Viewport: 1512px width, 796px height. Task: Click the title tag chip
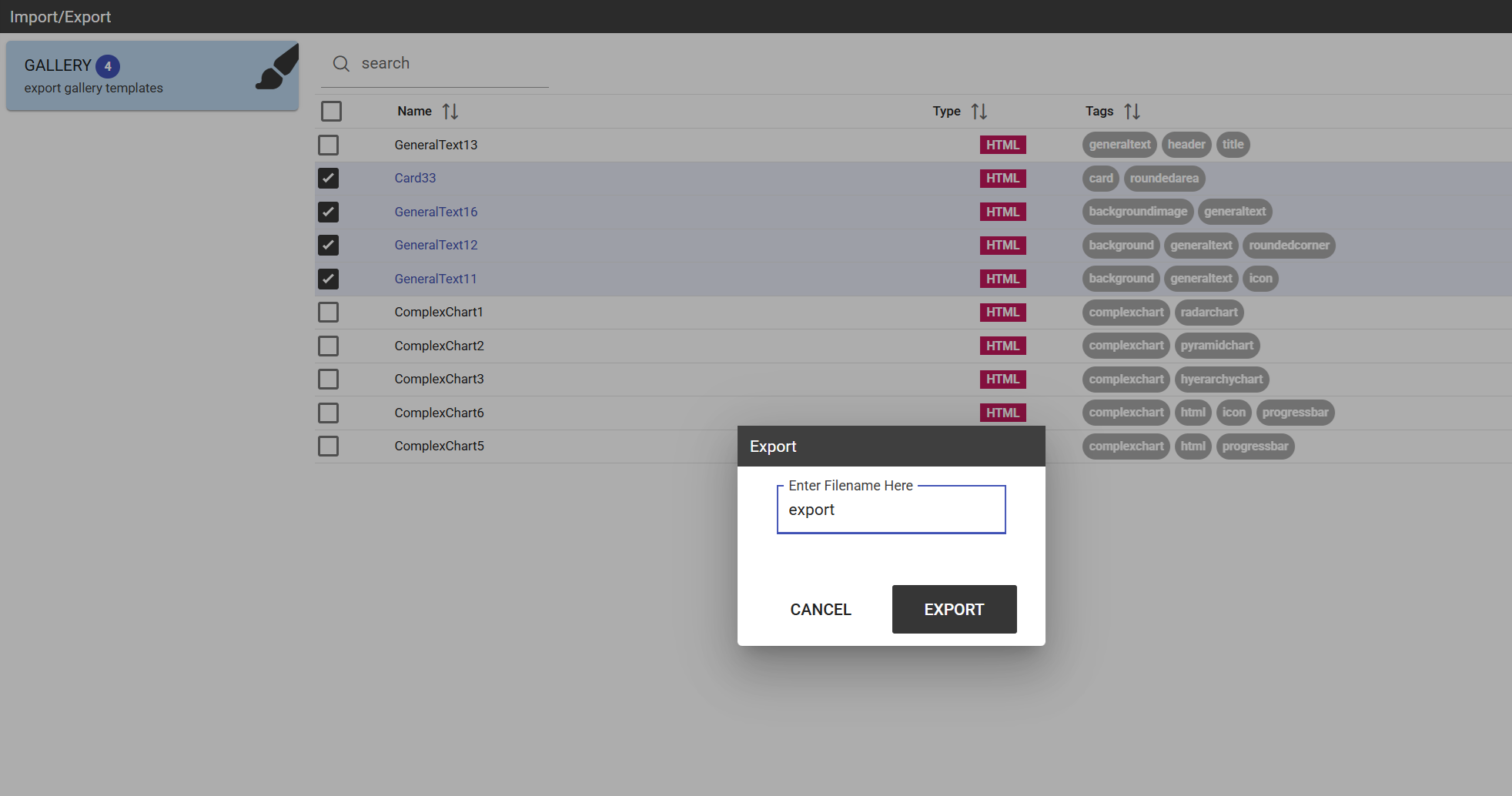click(1233, 145)
